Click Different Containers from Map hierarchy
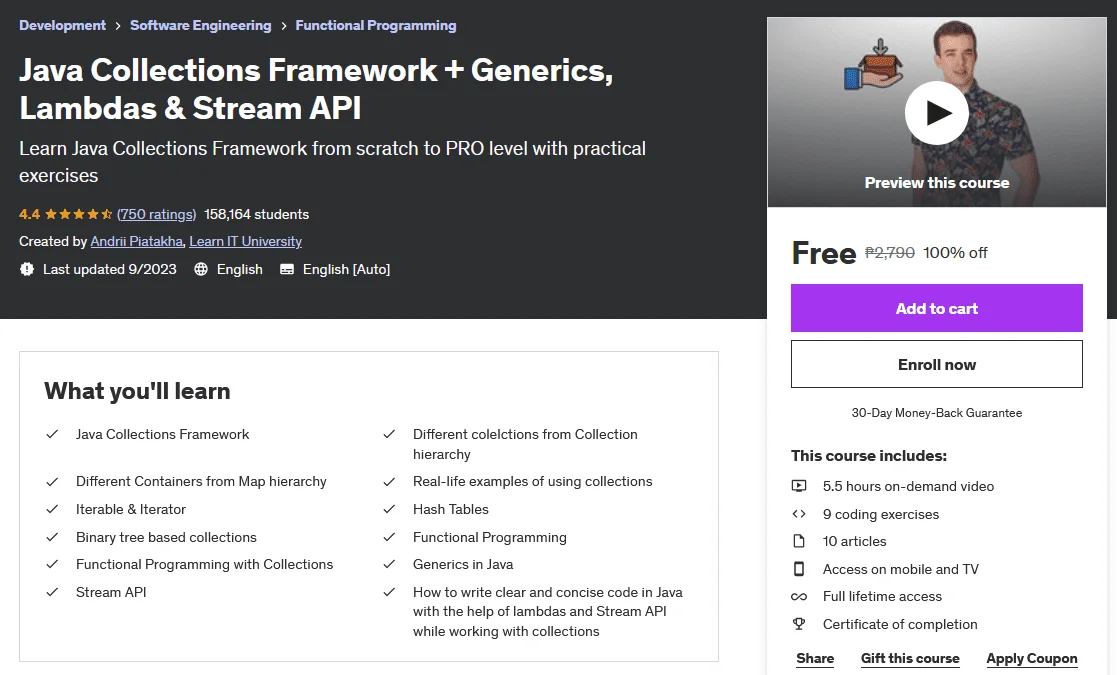The height and width of the screenshot is (675, 1117). (x=201, y=481)
